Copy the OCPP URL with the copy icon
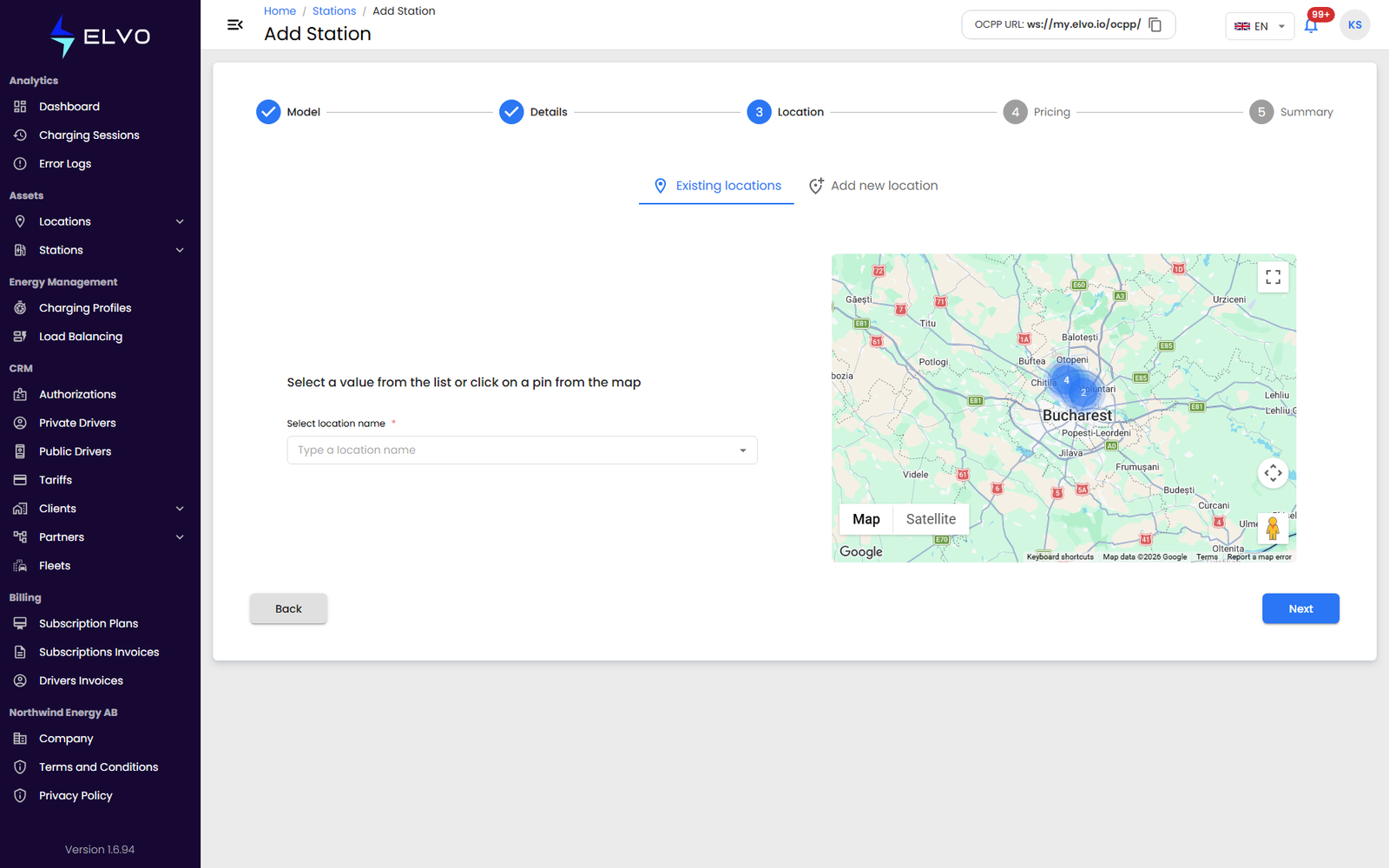This screenshot has width=1389, height=868. coord(1155,25)
